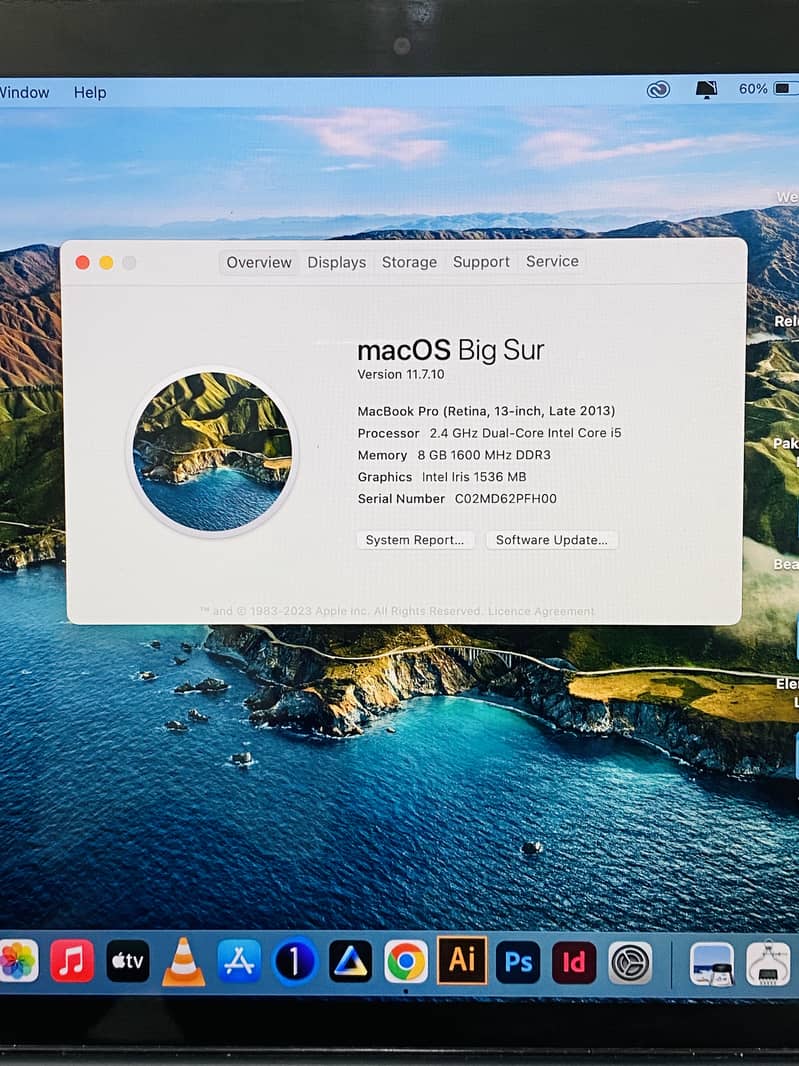Launch Adobe InDesign from the dock

coord(574,962)
